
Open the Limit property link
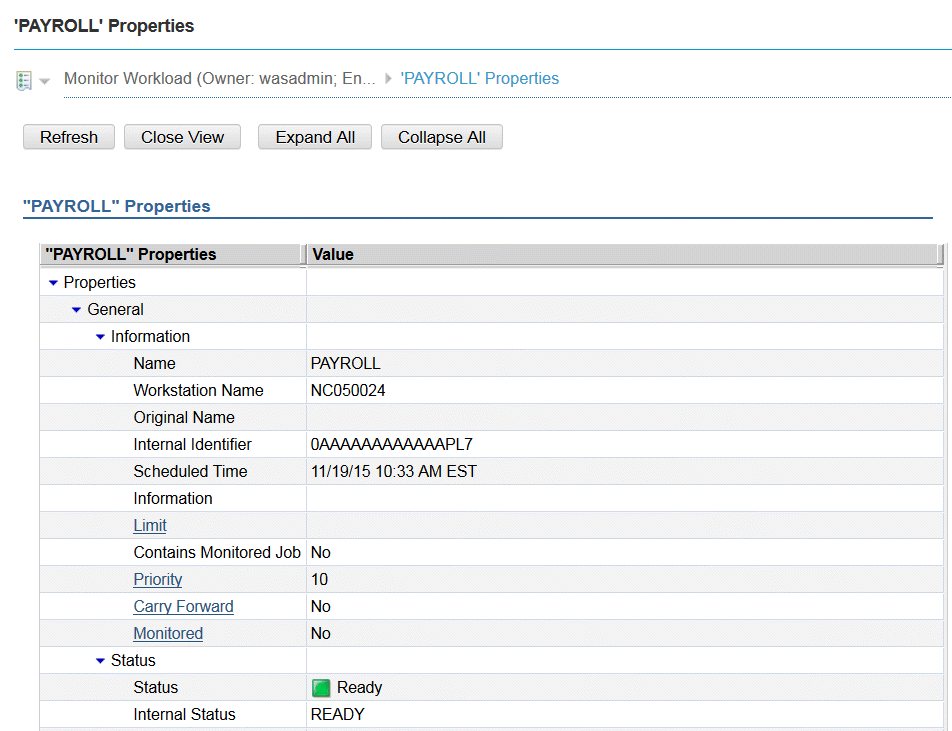coord(150,525)
